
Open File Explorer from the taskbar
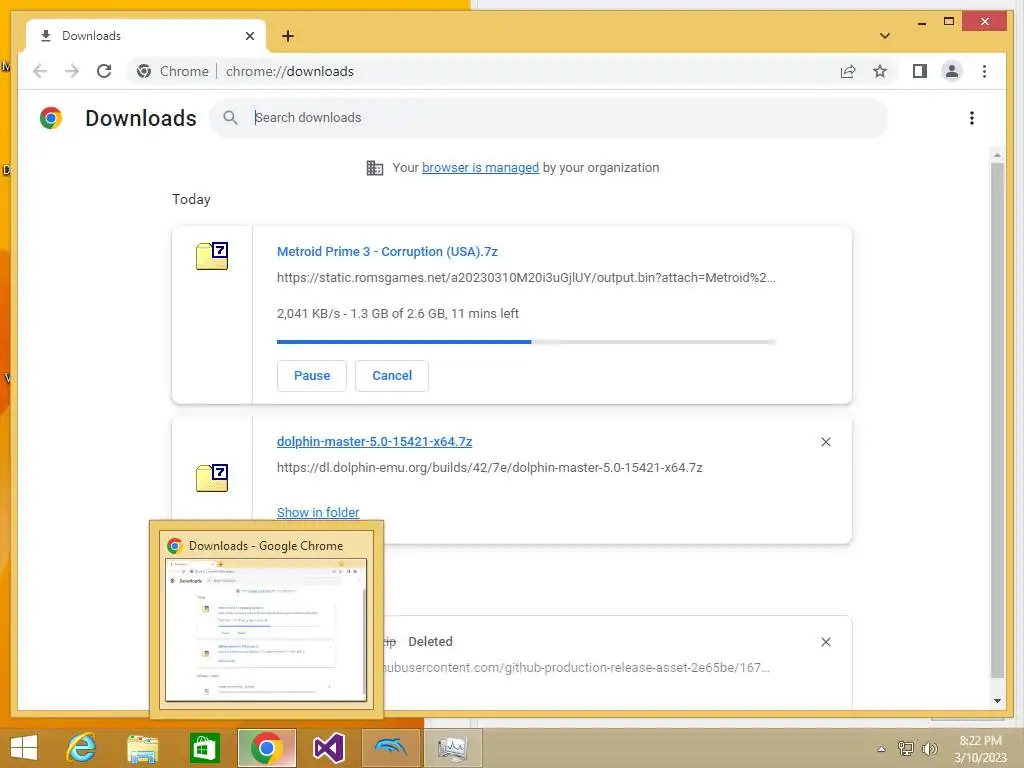click(x=142, y=748)
